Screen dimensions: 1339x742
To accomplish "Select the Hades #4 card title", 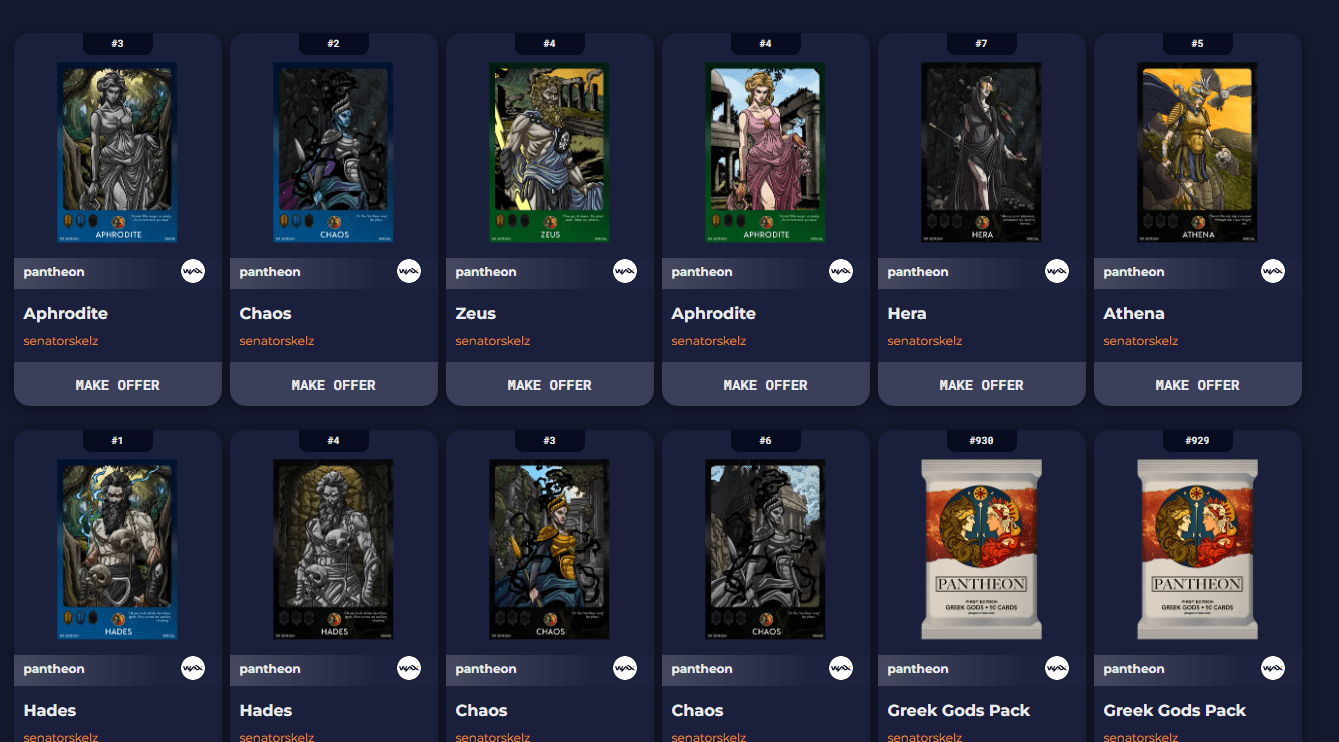I will tap(266, 710).
